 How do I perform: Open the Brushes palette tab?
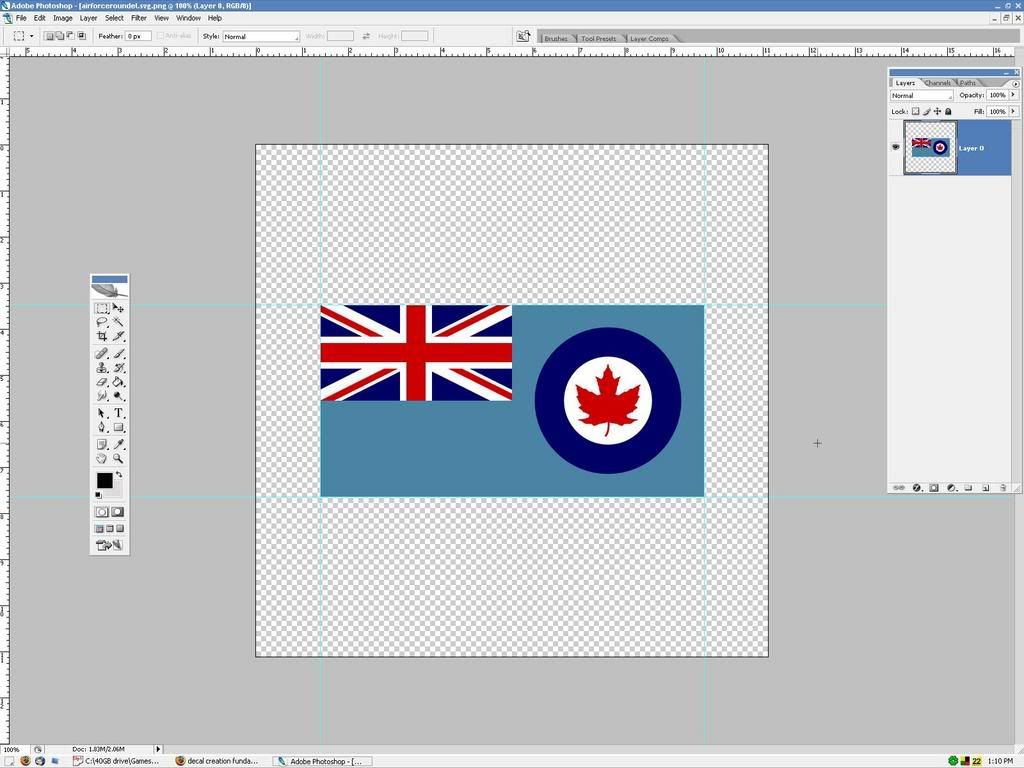[x=556, y=39]
